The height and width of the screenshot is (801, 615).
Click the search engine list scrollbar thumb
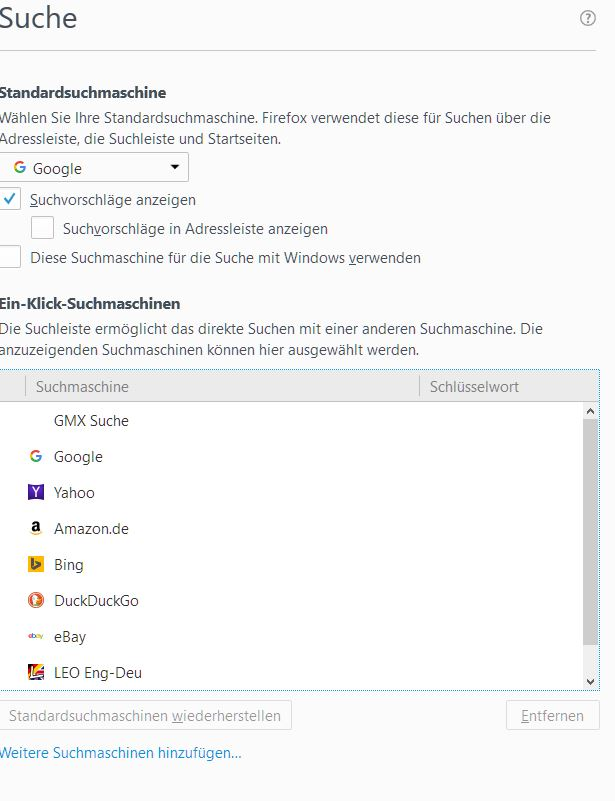point(590,532)
